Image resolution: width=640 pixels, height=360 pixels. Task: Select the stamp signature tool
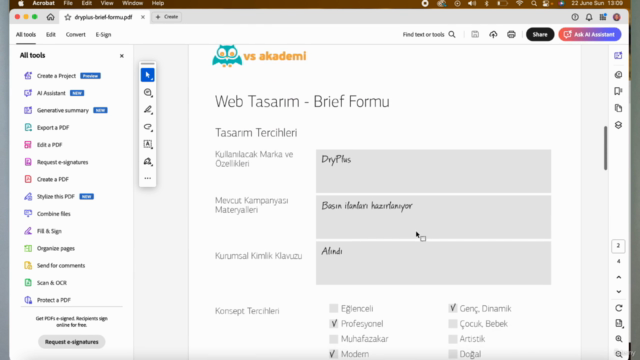[x=148, y=162]
